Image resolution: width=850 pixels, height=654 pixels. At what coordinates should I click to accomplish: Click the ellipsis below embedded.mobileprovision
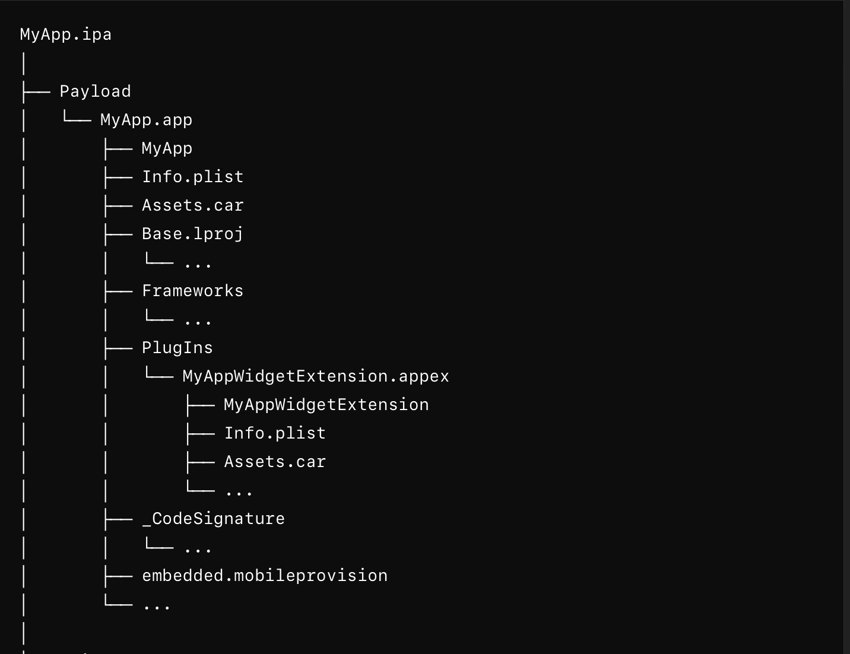click(156, 605)
